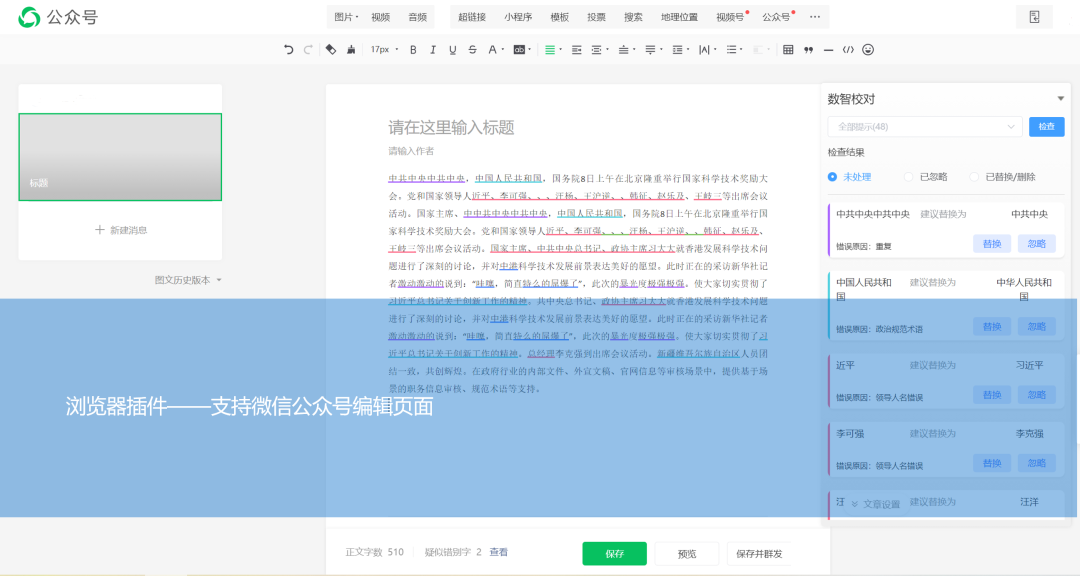Open the 全部提示(48) filter dropdown
The width and height of the screenshot is (1080, 576).
925,127
